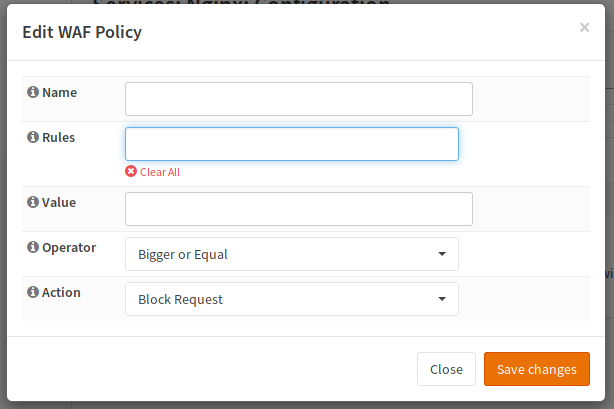Open the Operator dropdown showing Bigger or Equal

pos(291,254)
